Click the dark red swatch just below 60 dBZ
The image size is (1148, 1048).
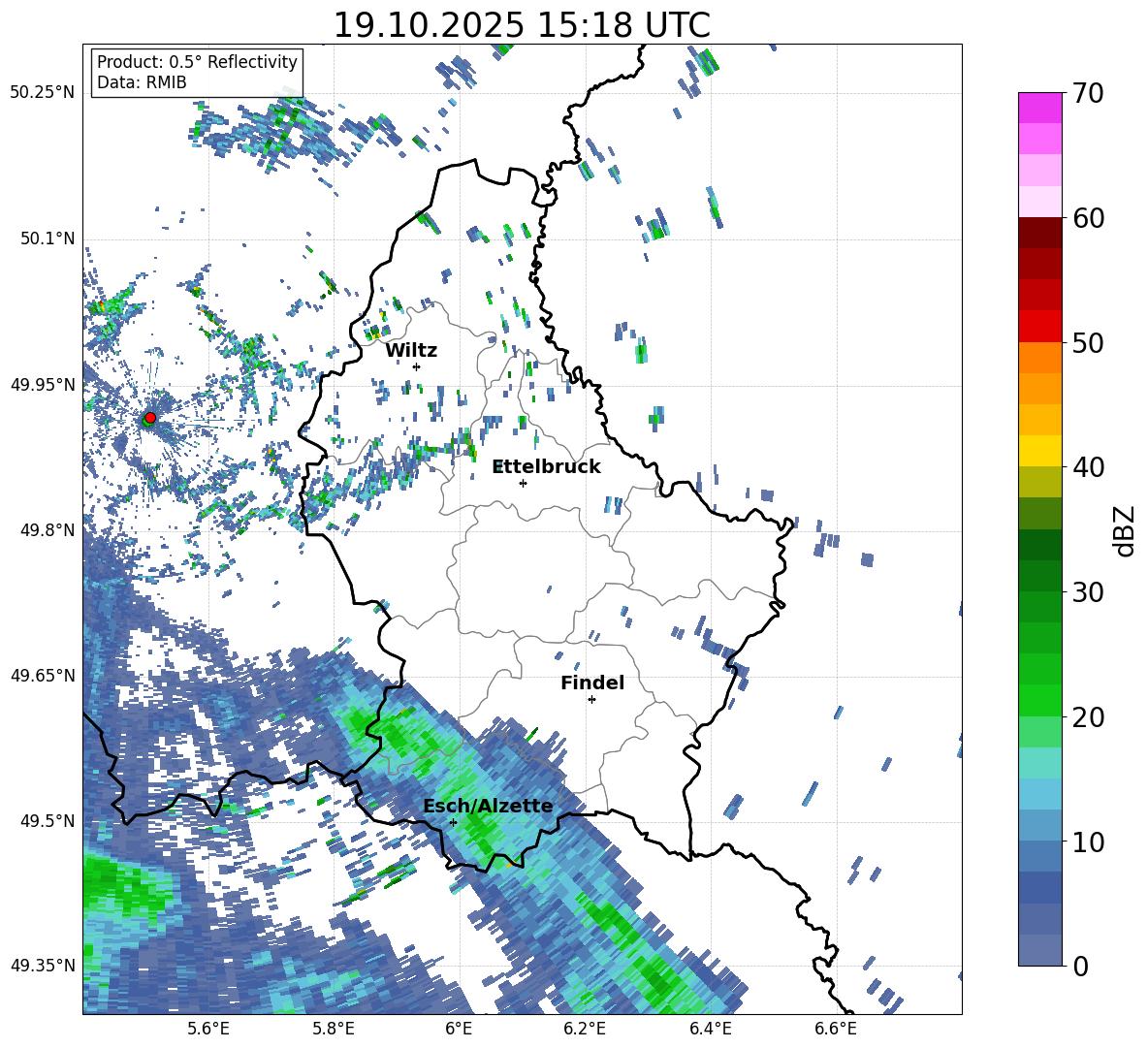coord(1039,232)
